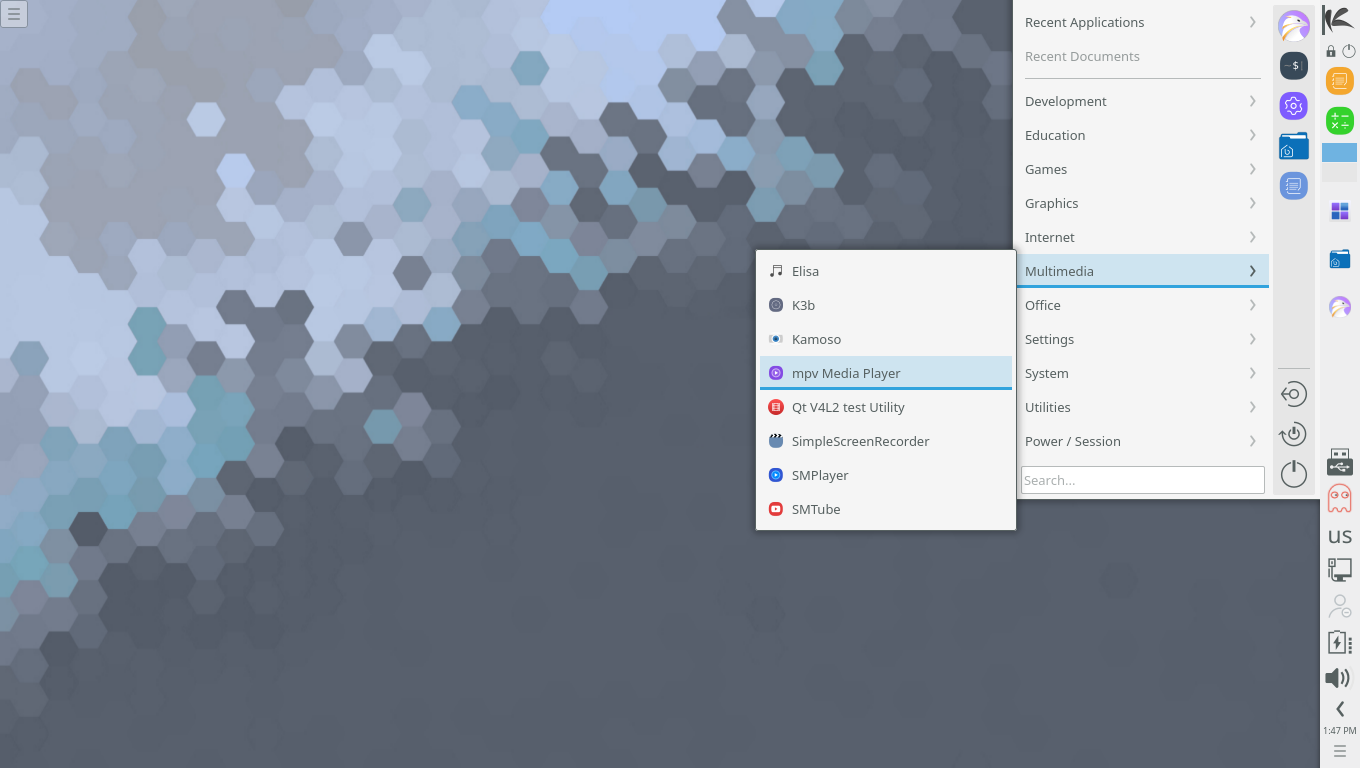Open the purple System Settings favorite icon

point(1294,105)
